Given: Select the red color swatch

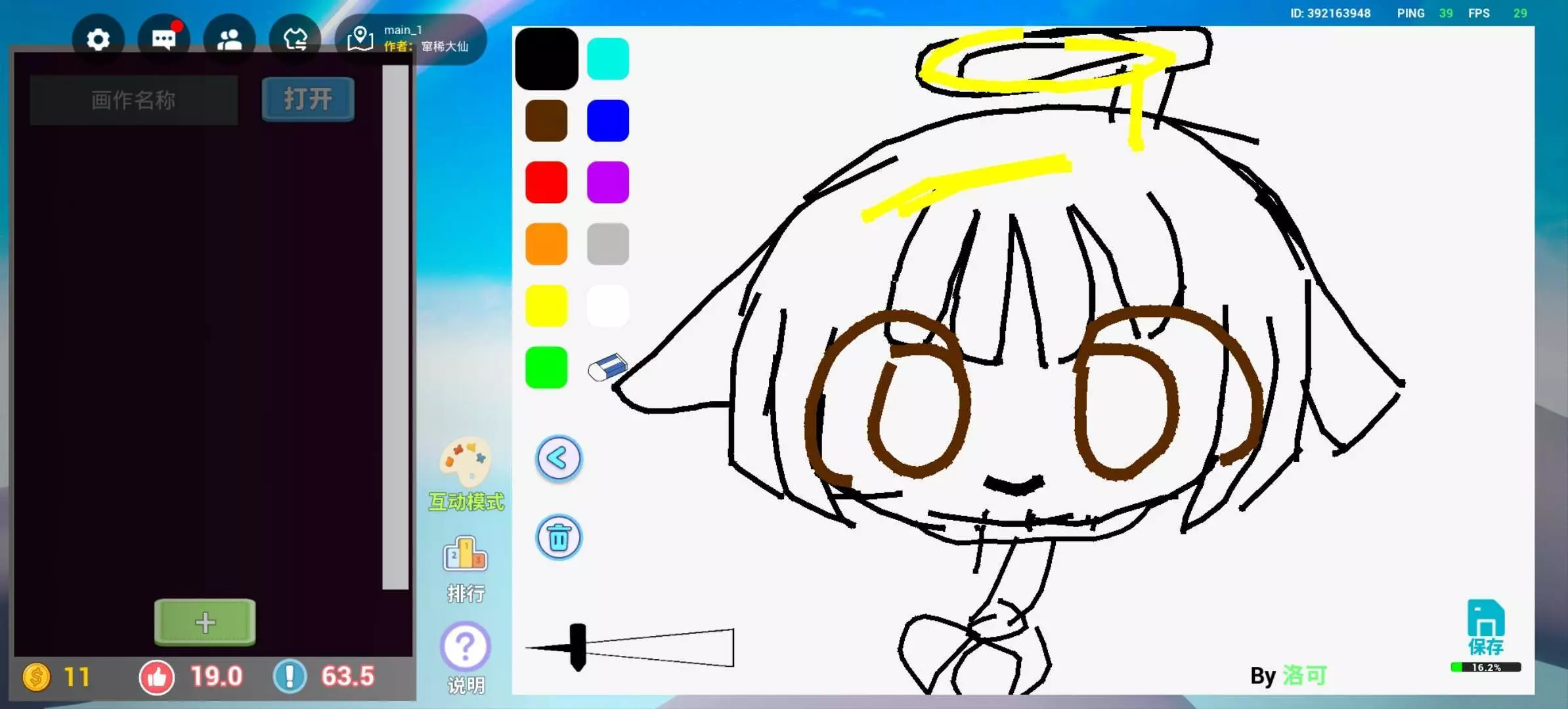Looking at the screenshot, I should [x=546, y=182].
